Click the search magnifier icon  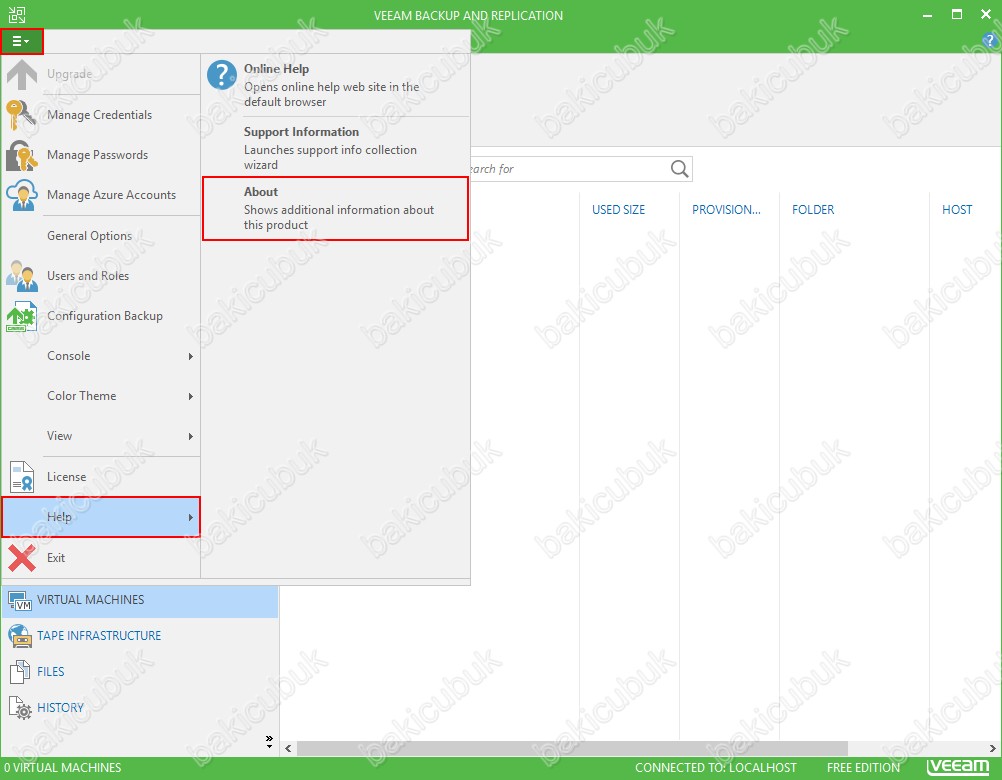[679, 169]
